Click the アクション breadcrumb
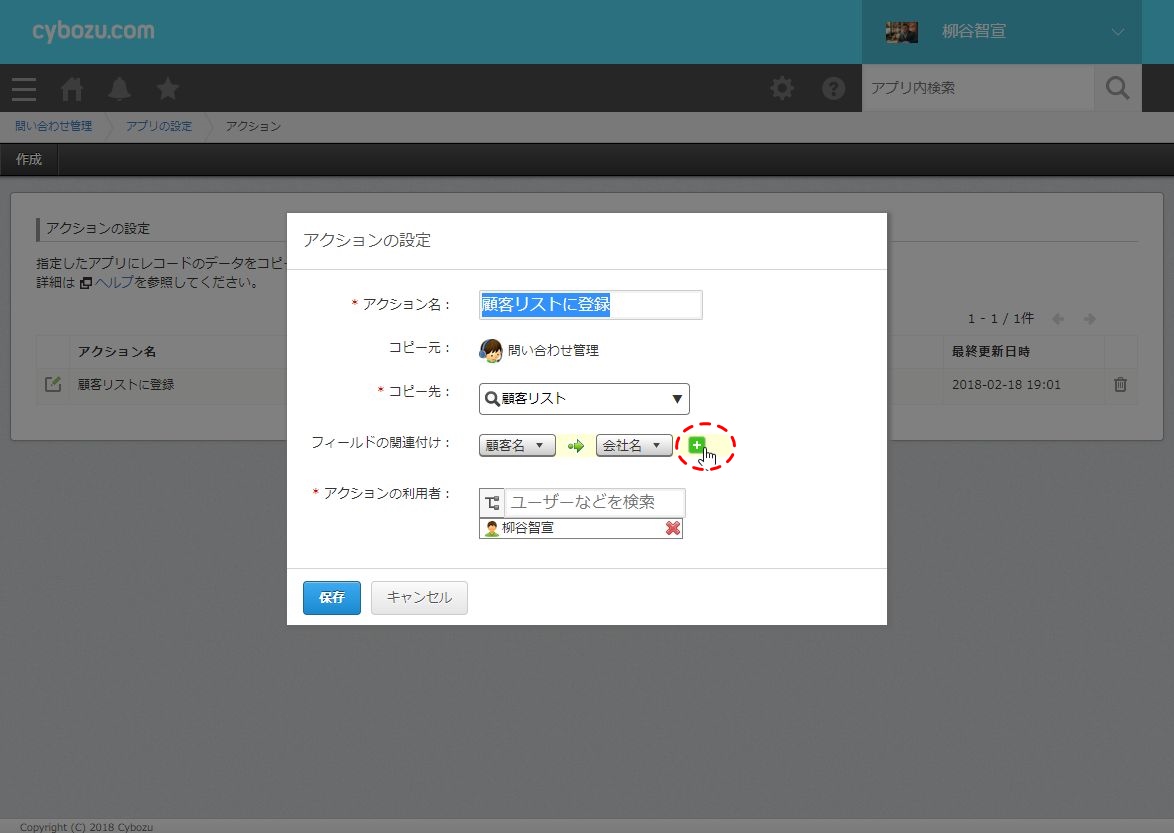This screenshot has height=833, width=1174. 253,126
